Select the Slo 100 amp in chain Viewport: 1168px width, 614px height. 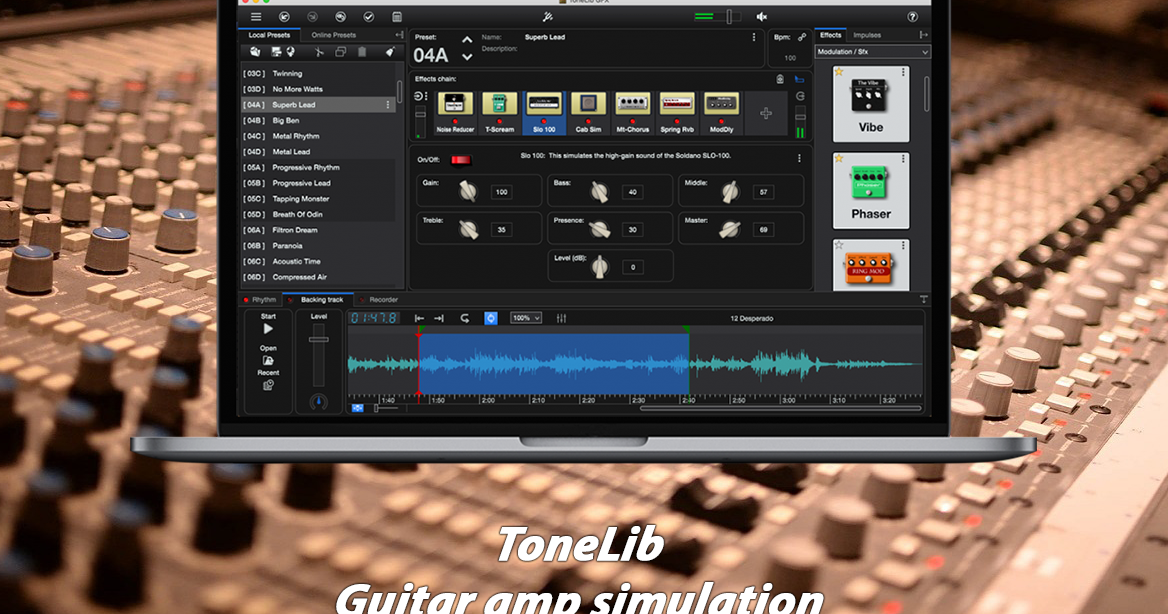pyautogui.click(x=544, y=113)
